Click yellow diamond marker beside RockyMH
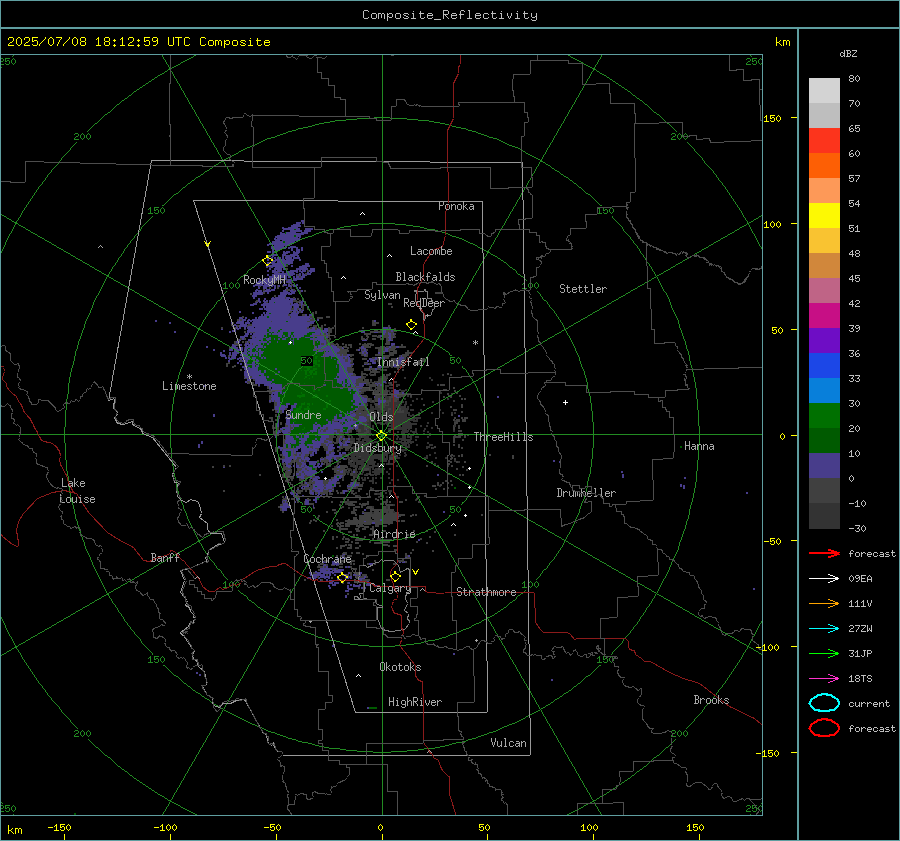 pyautogui.click(x=267, y=261)
